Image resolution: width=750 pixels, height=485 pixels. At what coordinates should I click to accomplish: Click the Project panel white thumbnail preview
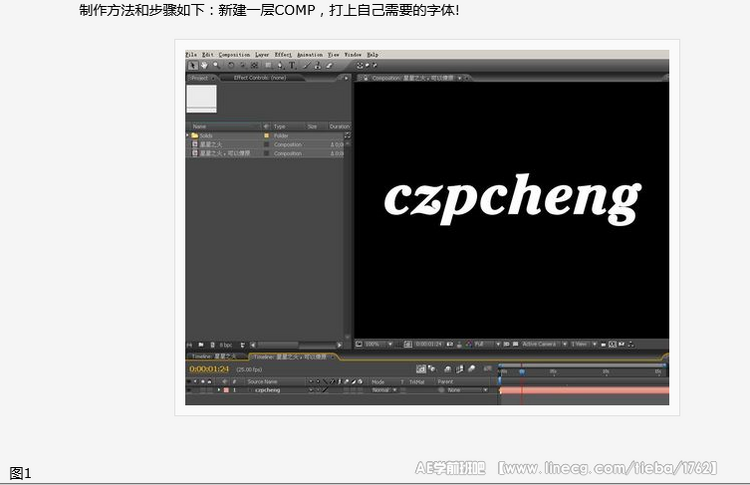pos(201,99)
